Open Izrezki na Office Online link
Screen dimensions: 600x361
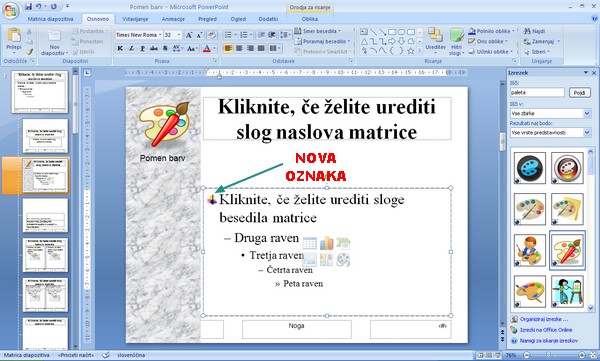(x=546, y=330)
